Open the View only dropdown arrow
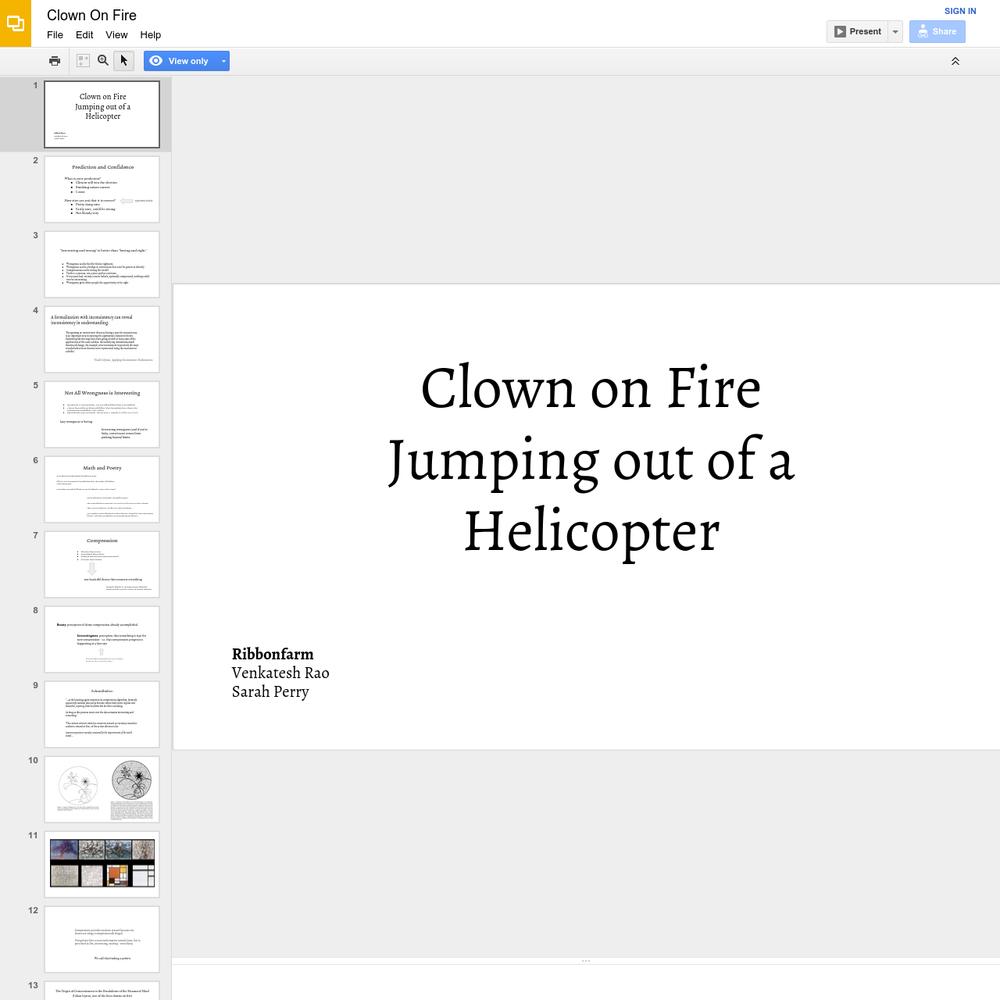The height and width of the screenshot is (1000, 1000). (224, 61)
